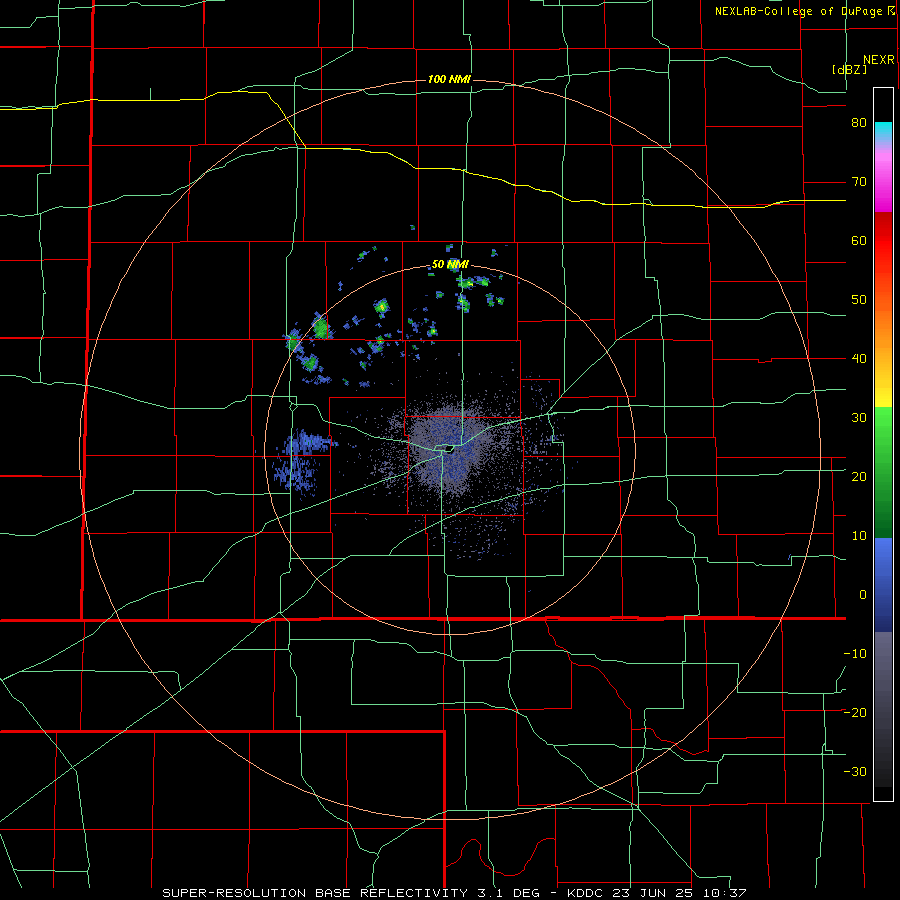Click the 100 NMI range ring label
Viewport: 900px width, 900px height.
click(449, 79)
